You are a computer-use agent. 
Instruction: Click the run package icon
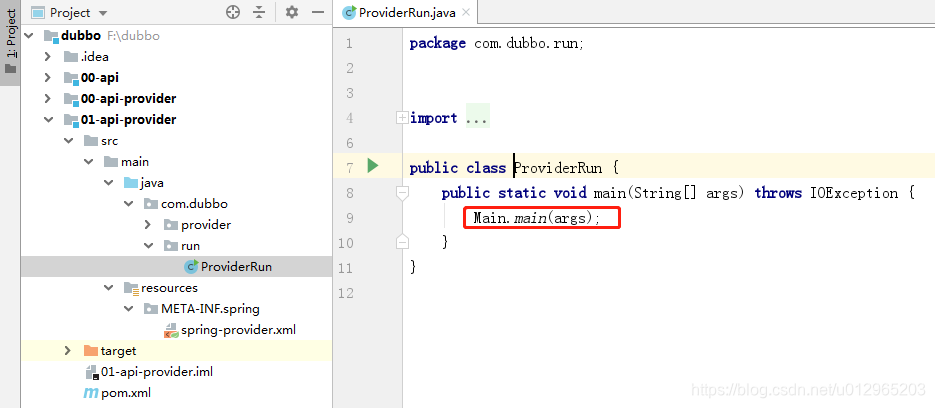click(x=171, y=246)
